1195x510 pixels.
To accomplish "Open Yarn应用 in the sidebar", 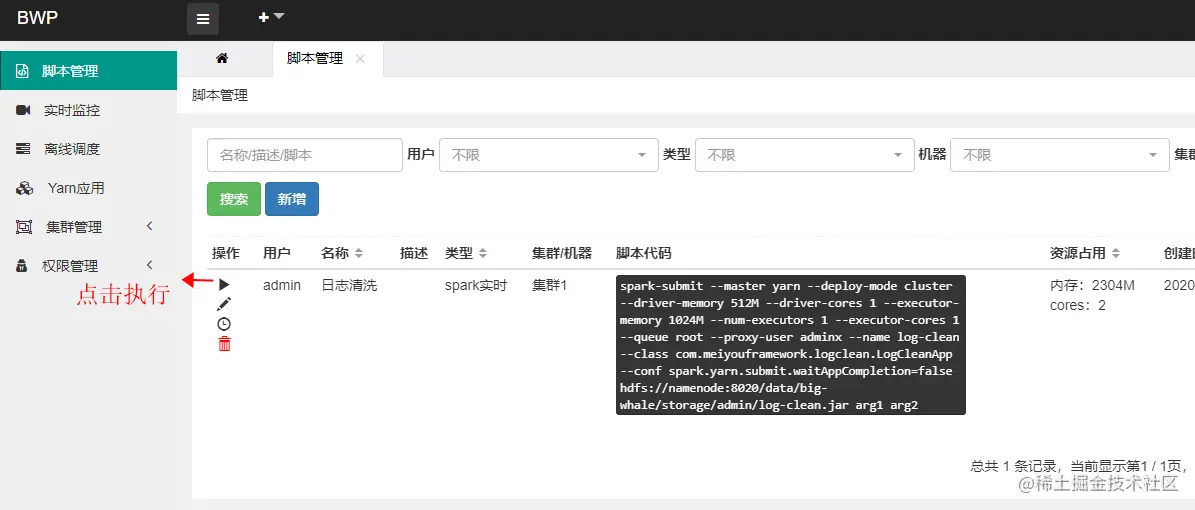I will pyautogui.click(x=88, y=188).
